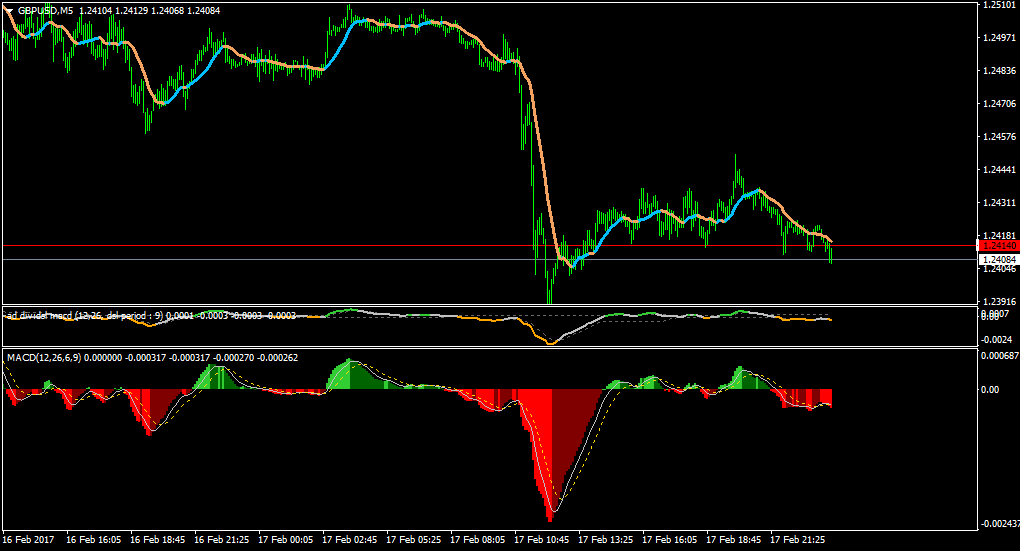Click the 1.24706 price axis label
The width and height of the screenshot is (1020, 551).
[1000, 103]
